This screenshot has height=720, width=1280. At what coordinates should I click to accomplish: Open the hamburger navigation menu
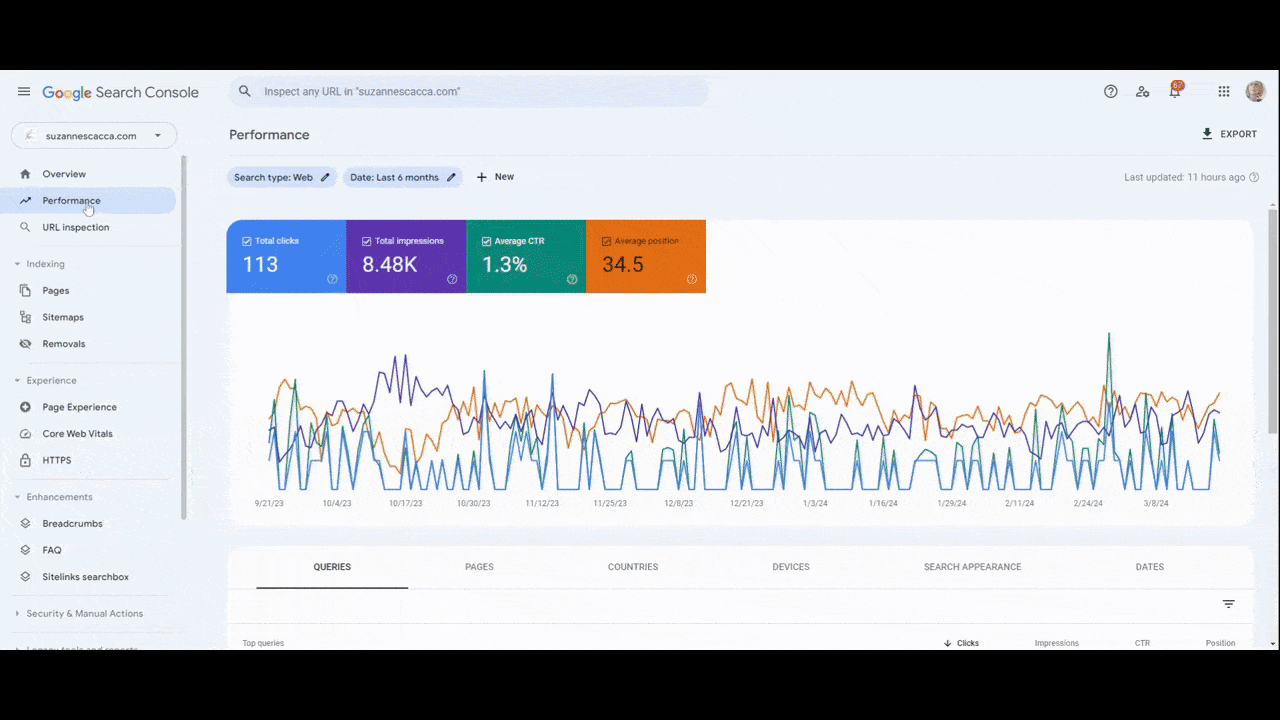coord(24,91)
